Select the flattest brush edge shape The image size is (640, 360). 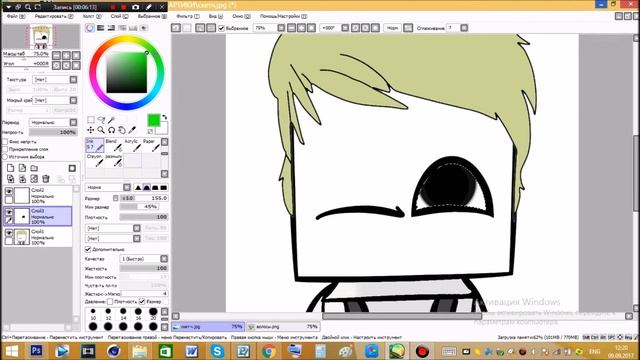[x=163, y=187]
